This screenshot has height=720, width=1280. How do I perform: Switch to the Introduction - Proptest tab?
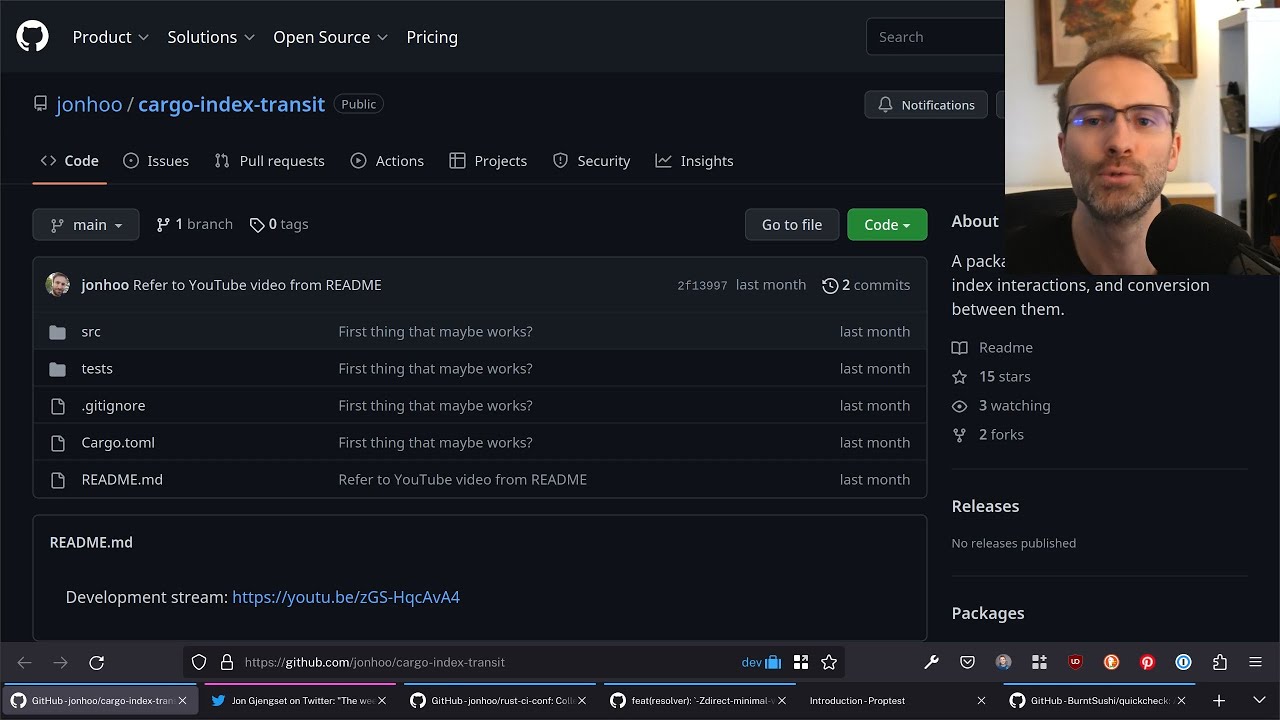click(896, 701)
